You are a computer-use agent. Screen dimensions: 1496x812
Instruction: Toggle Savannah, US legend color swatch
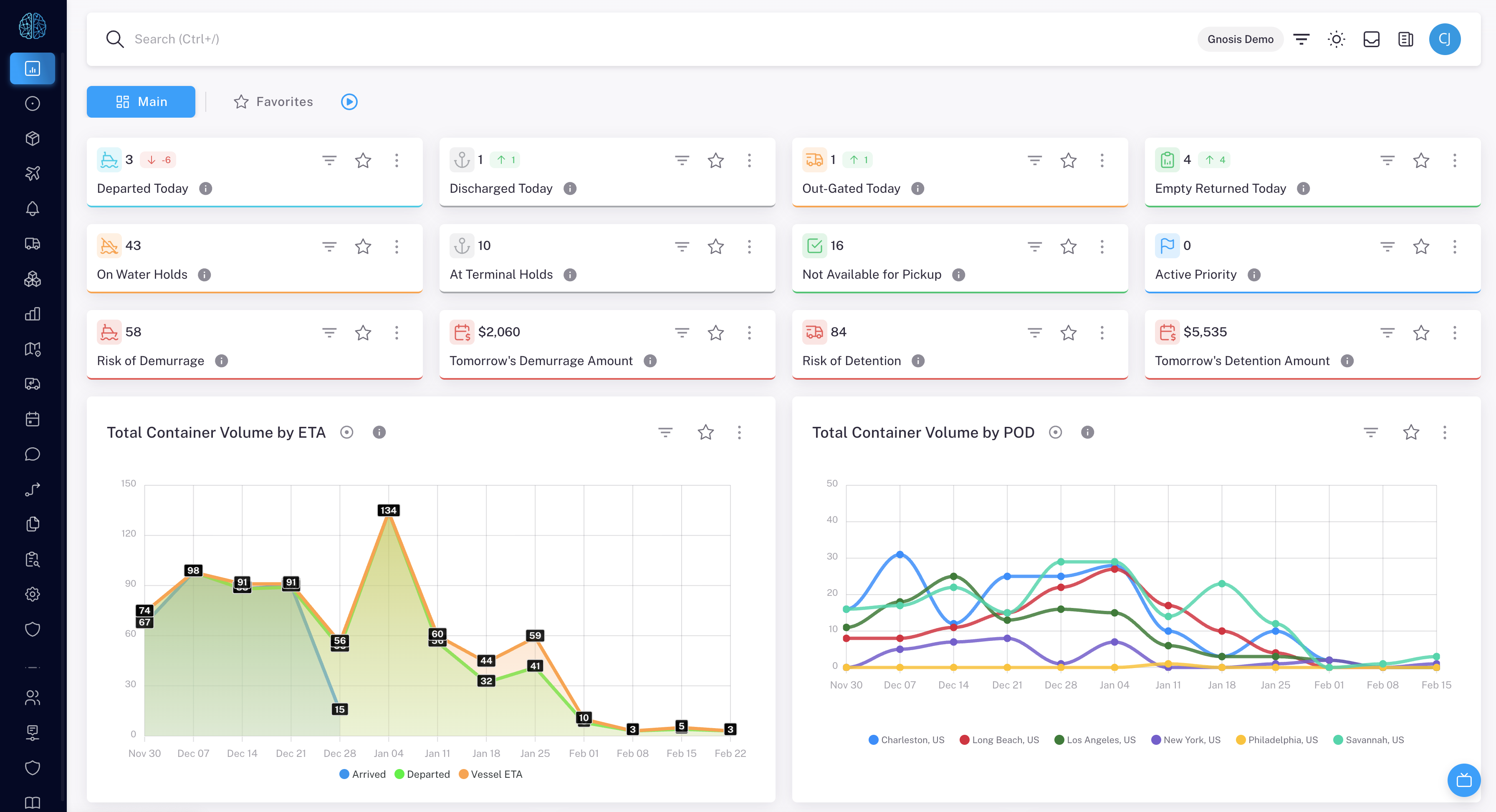click(1337, 740)
